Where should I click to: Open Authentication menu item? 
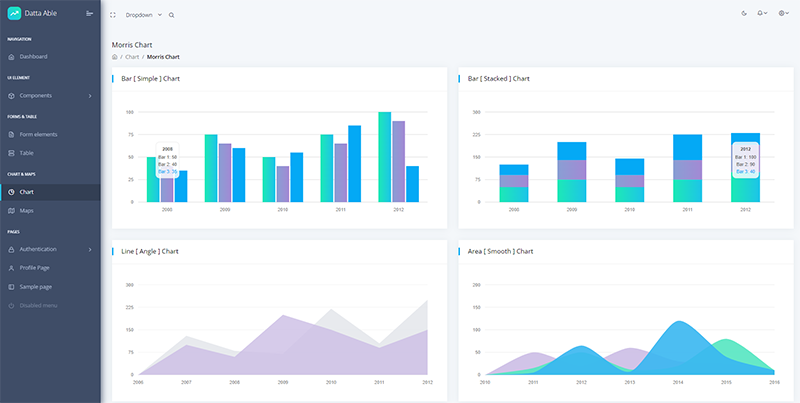[50, 249]
